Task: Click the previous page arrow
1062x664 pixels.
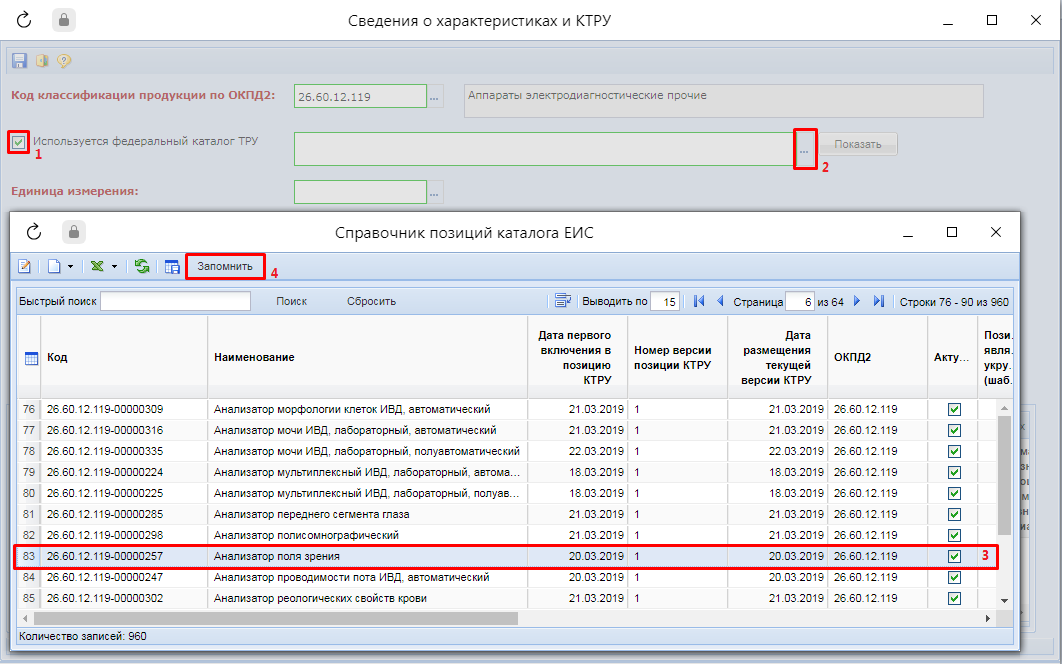Action: point(719,301)
